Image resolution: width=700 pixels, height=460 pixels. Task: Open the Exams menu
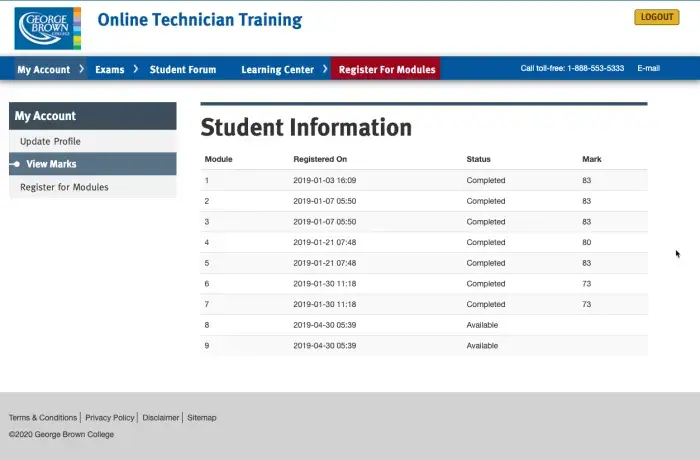coord(110,70)
